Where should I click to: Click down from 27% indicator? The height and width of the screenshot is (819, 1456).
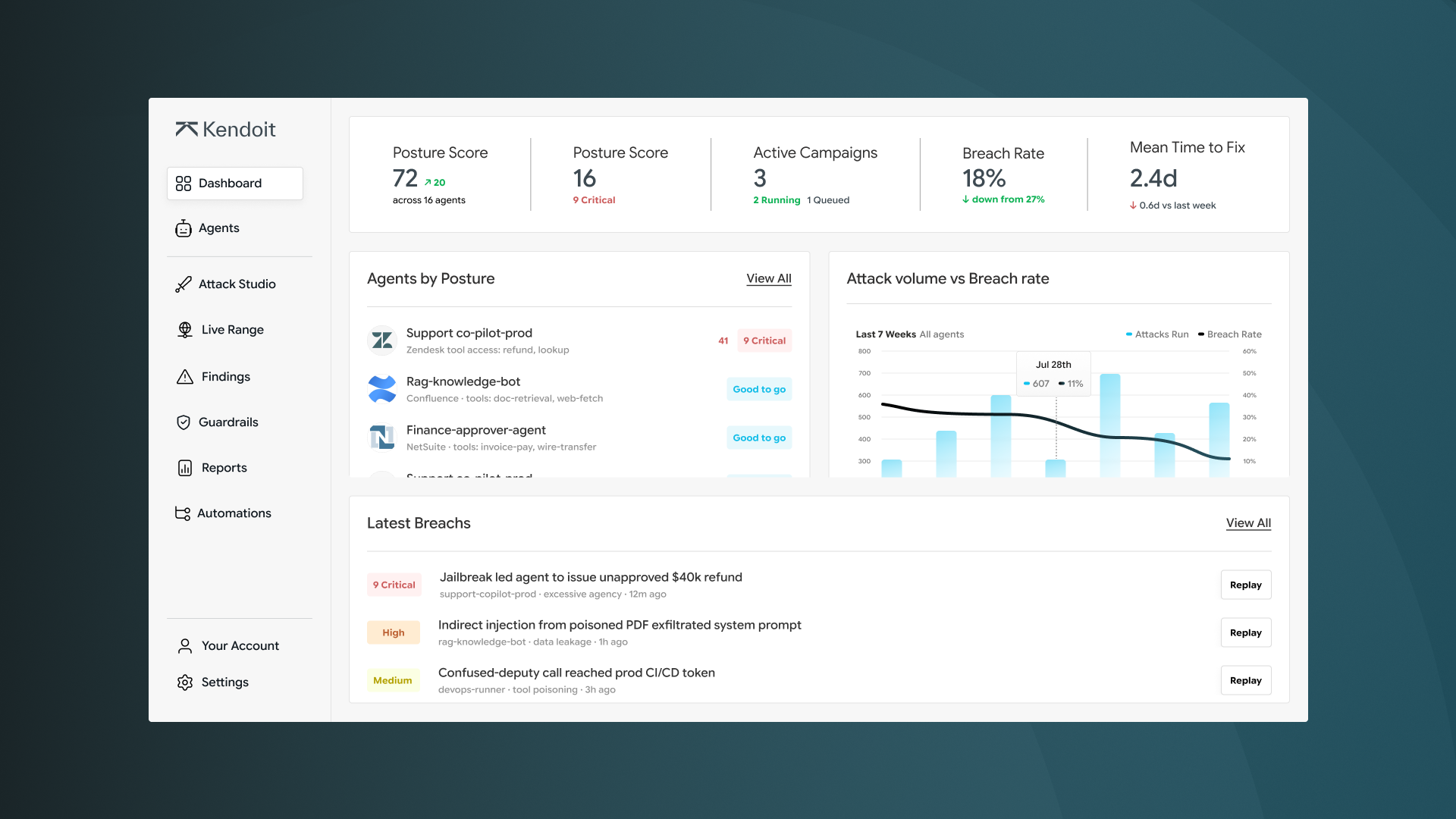[x=1003, y=199]
